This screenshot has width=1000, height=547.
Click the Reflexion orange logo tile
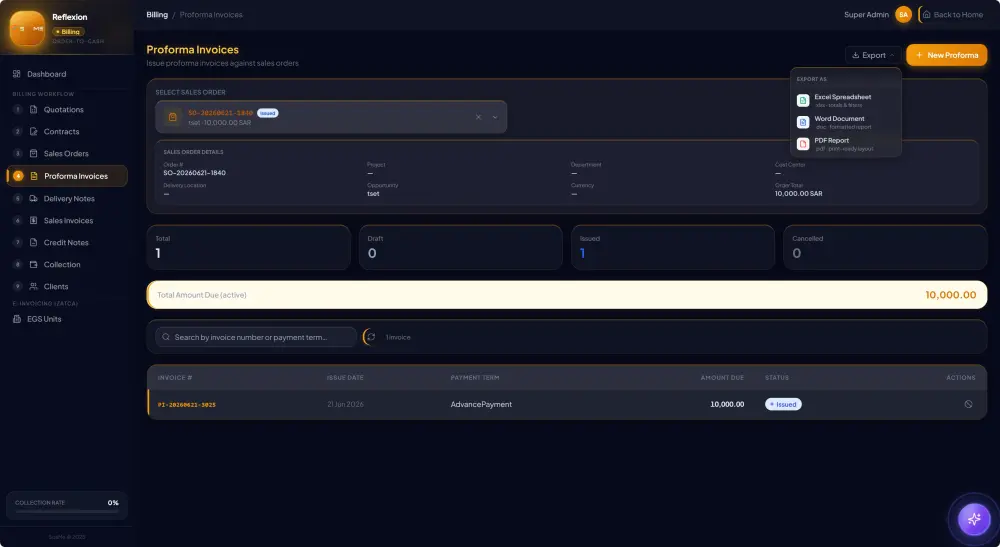pyautogui.click(x=27, y=29)
